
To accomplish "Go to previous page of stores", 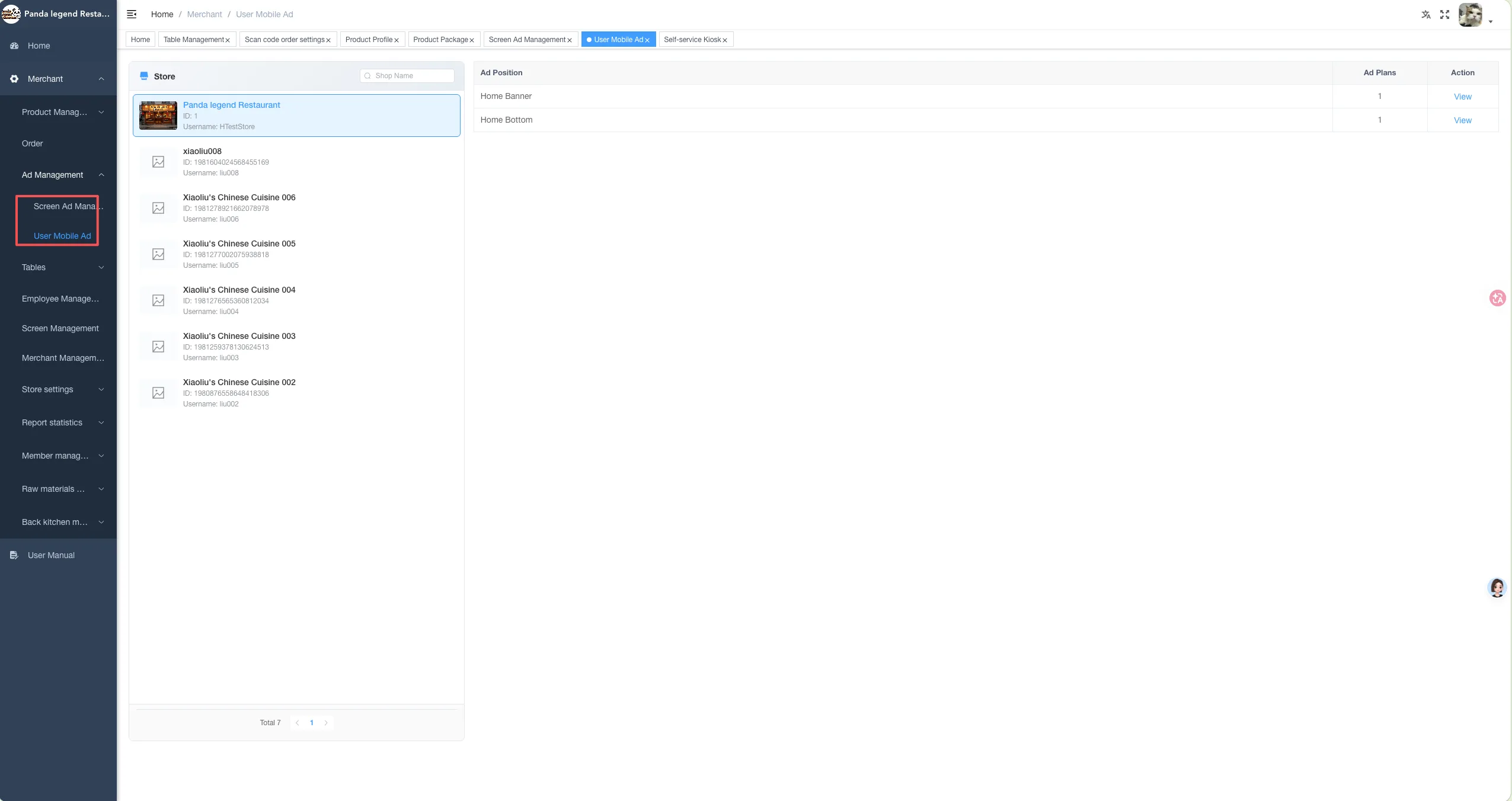I will click(x=298, y=723).
